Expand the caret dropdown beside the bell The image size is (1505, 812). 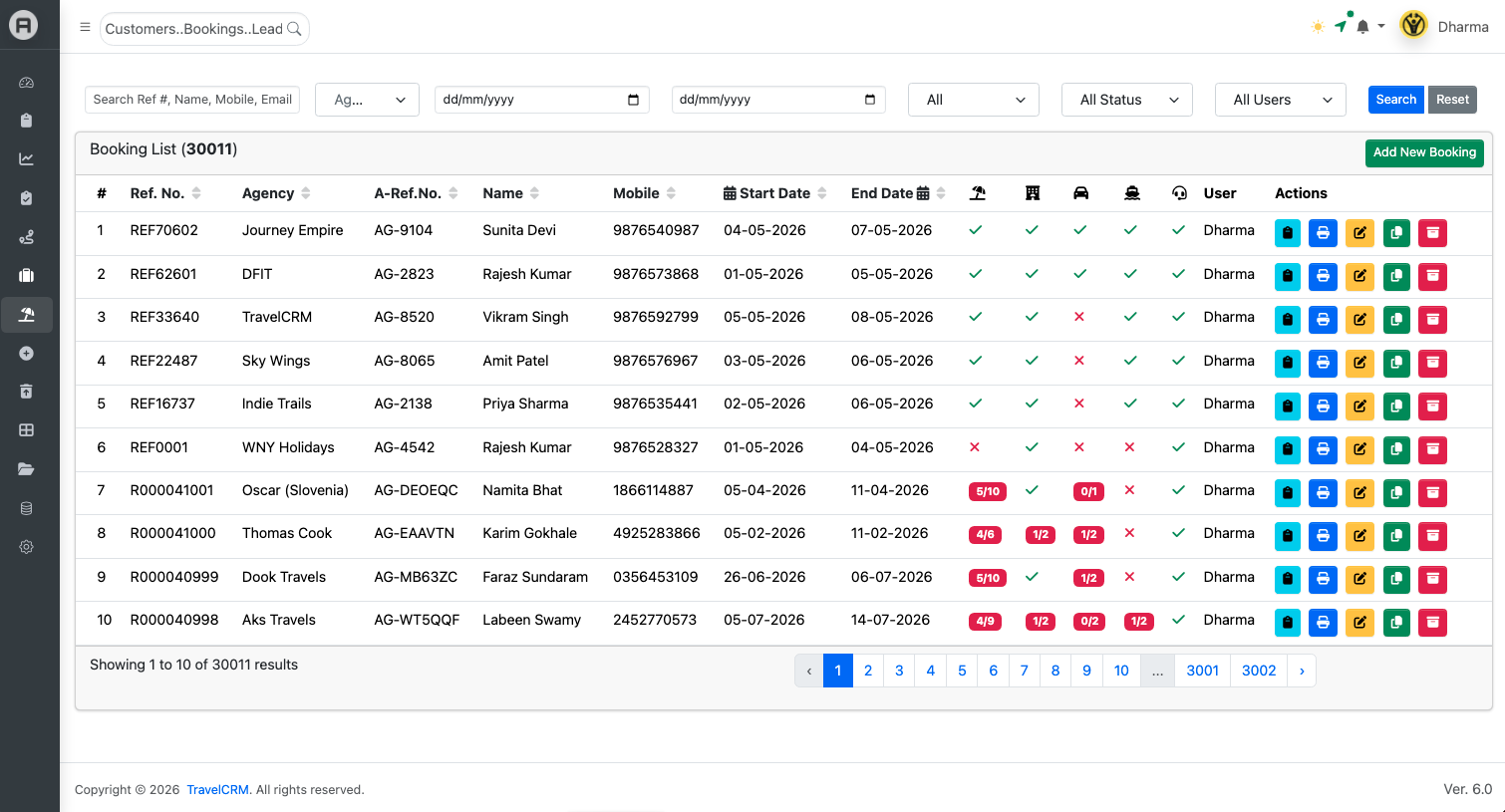coord(1381,27)
